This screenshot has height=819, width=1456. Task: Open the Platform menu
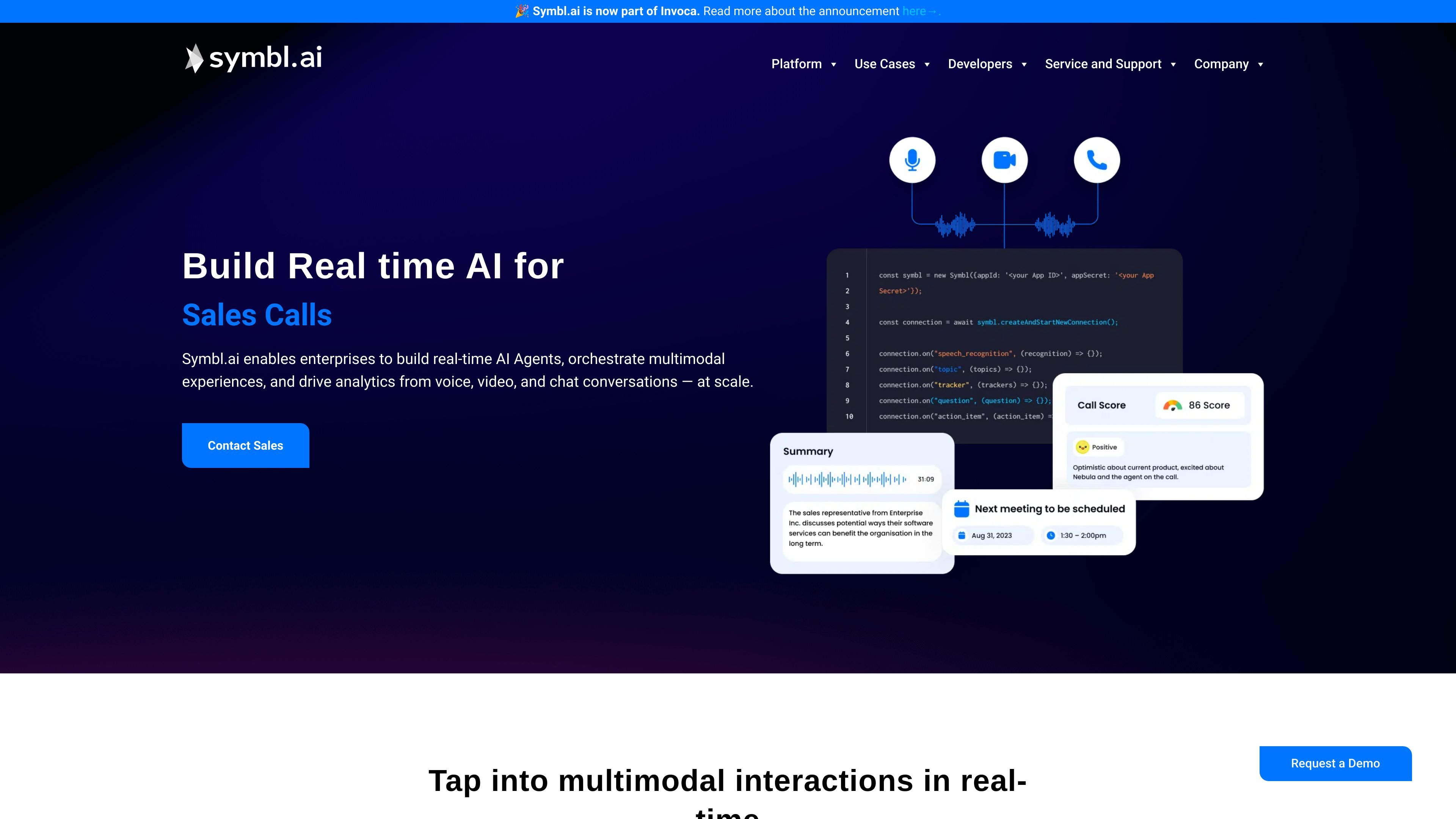[796, 64]
